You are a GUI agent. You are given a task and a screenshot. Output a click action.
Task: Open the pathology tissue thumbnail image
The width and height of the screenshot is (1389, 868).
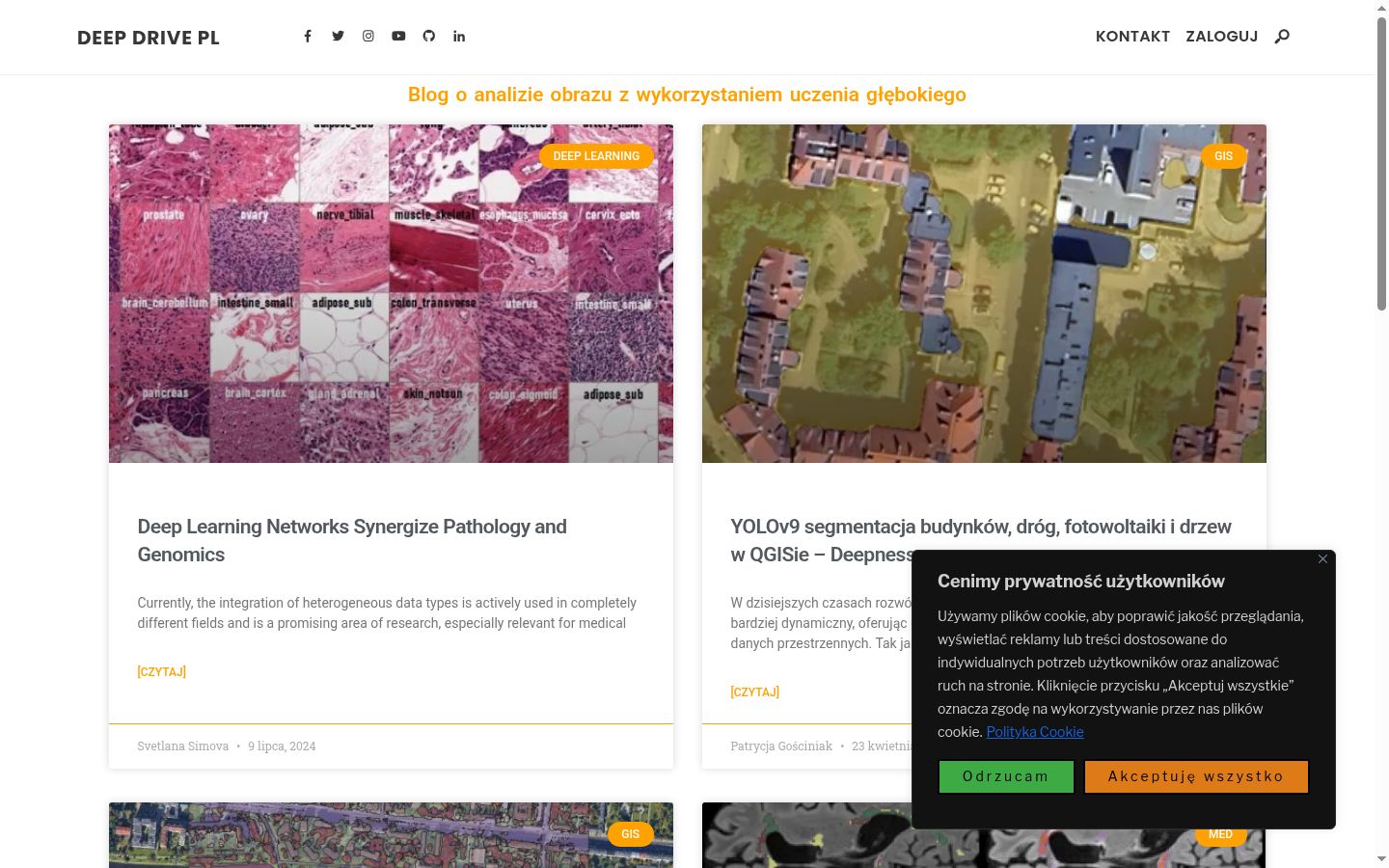click(391, 293)
